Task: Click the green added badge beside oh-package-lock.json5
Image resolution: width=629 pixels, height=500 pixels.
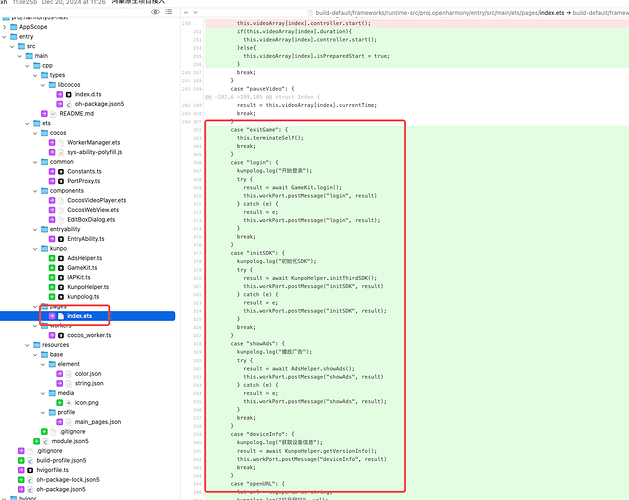Action: [21, 480]
